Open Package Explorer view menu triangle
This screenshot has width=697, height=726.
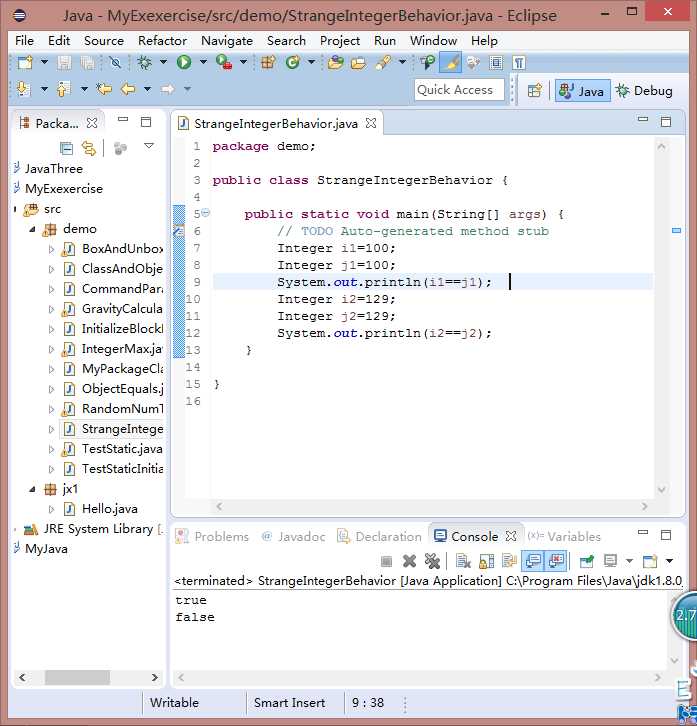tap(149, 146)
